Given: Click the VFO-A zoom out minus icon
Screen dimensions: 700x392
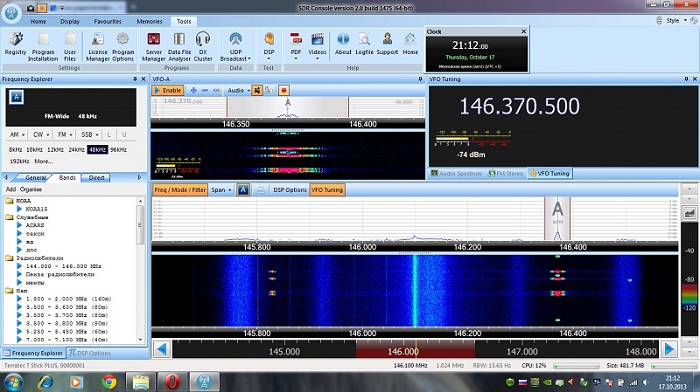Looking at the screenshot, I should pyautogui.click(x=205, y=90).
